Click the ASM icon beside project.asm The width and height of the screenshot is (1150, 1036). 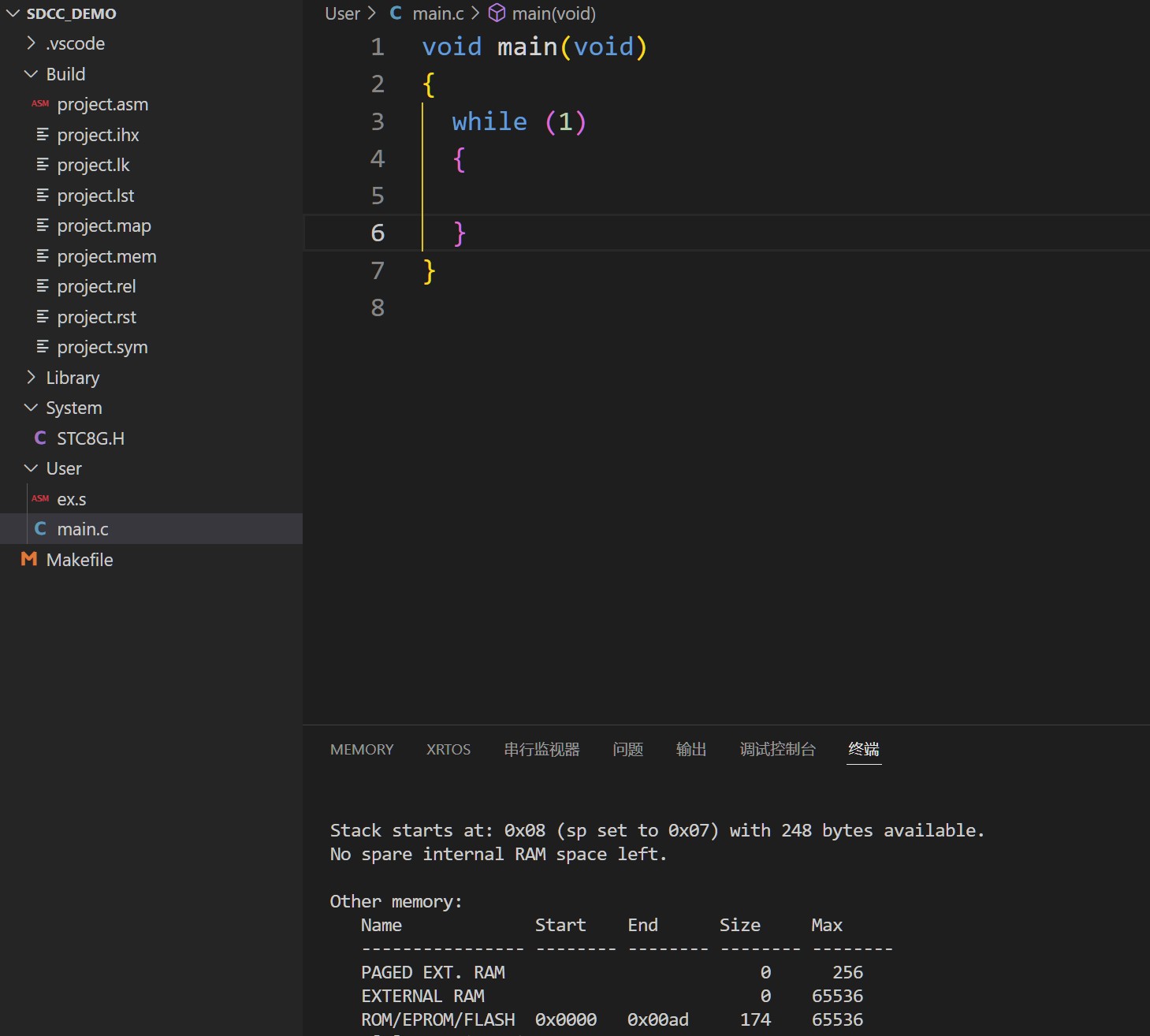coord(40,104)
